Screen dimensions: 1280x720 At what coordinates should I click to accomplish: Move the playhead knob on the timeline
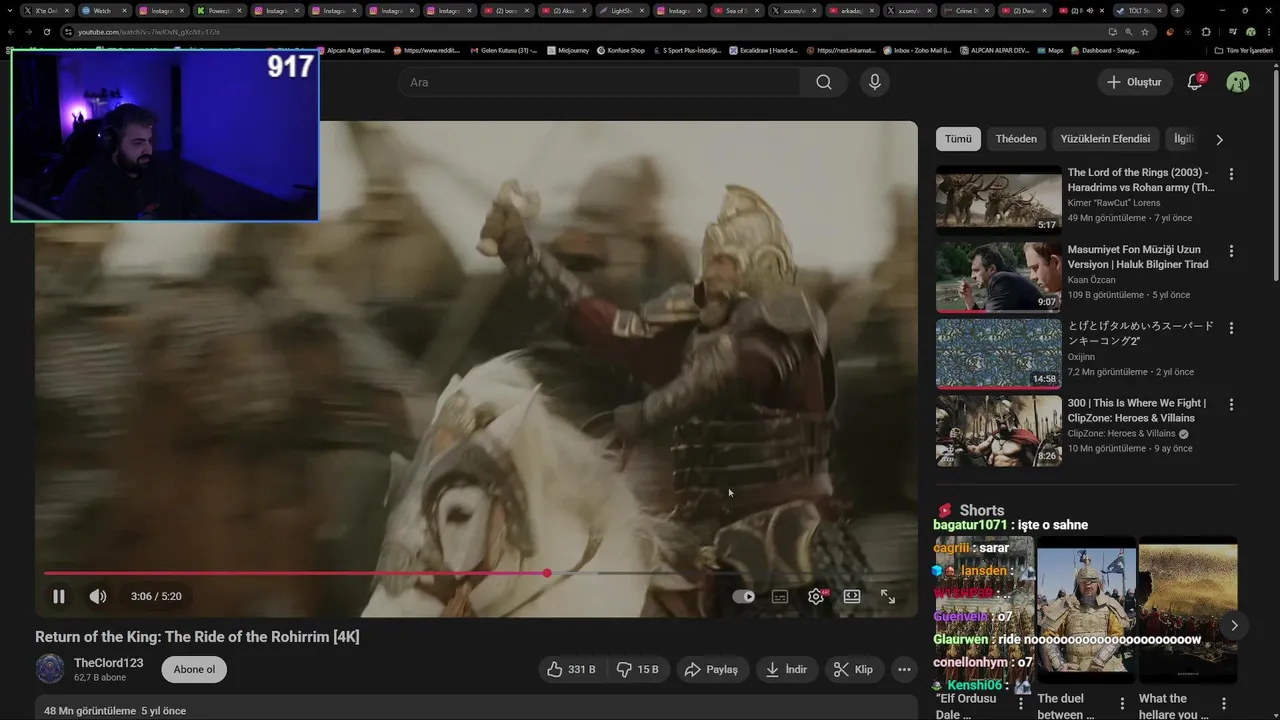[x=547, y=573]
